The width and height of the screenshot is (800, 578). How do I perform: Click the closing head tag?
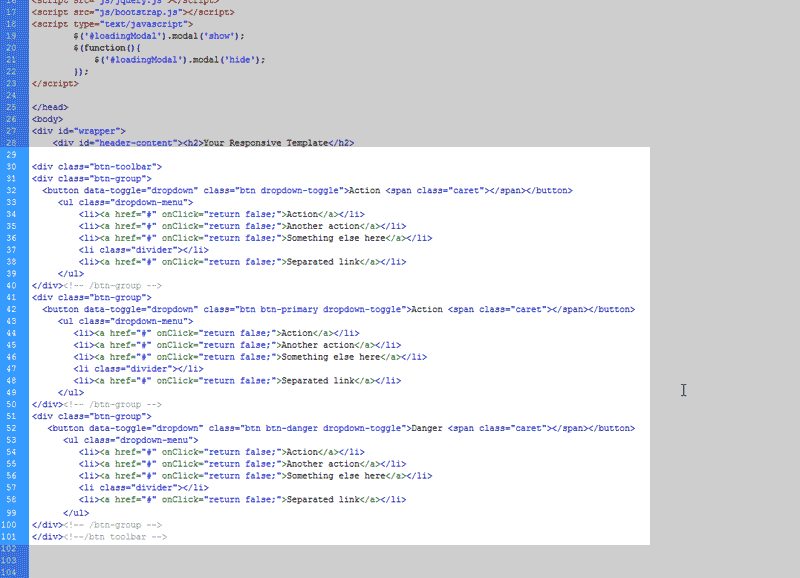click(x=50, y=107)
